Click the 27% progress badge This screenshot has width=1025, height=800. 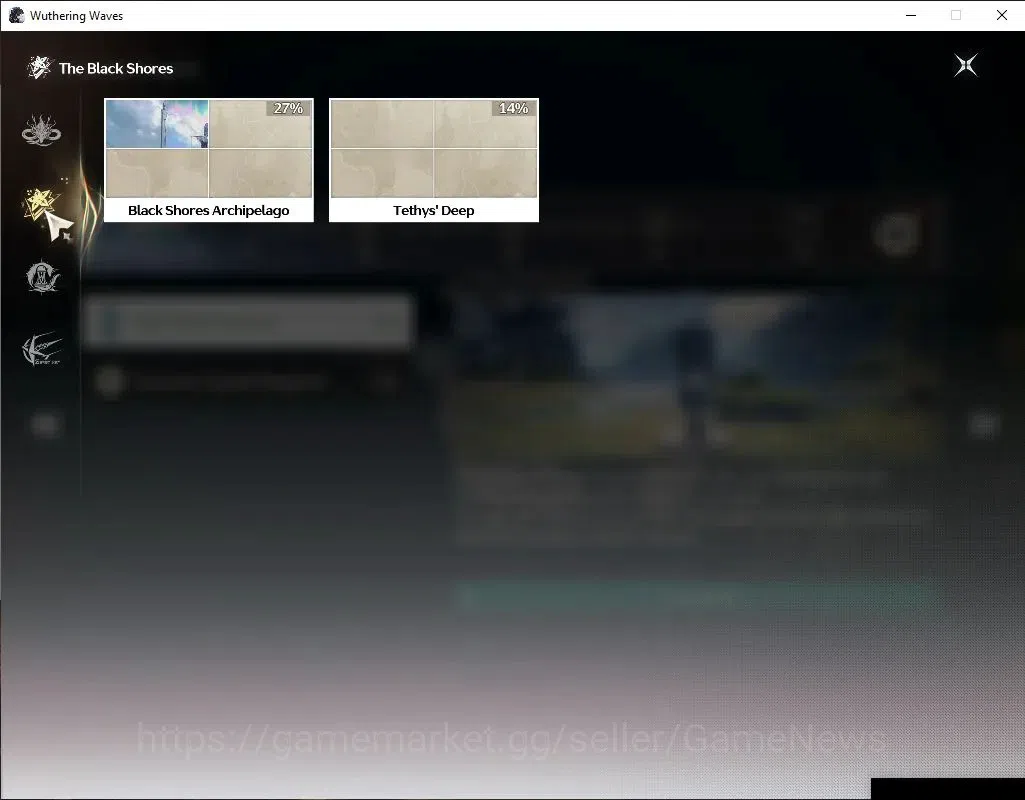coord(288,108)
